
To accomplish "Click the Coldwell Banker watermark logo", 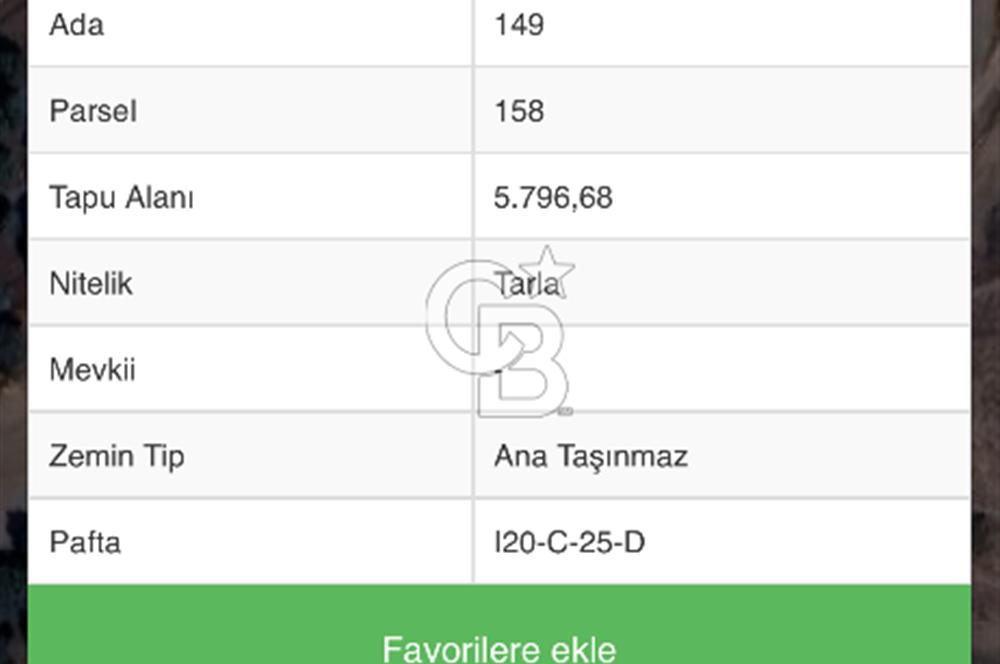I will 501,332.
